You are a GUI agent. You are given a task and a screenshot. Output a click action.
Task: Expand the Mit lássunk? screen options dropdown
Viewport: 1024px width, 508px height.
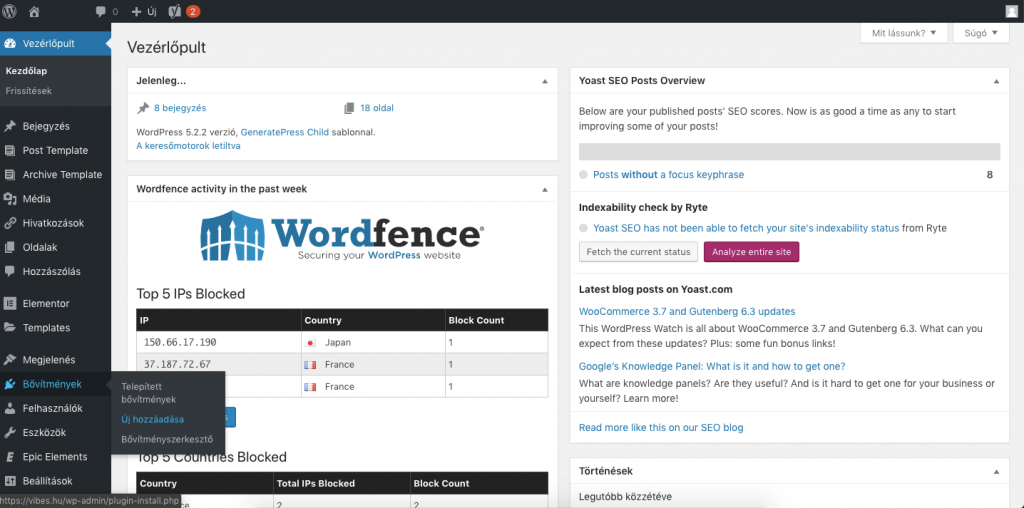point(904,33)
